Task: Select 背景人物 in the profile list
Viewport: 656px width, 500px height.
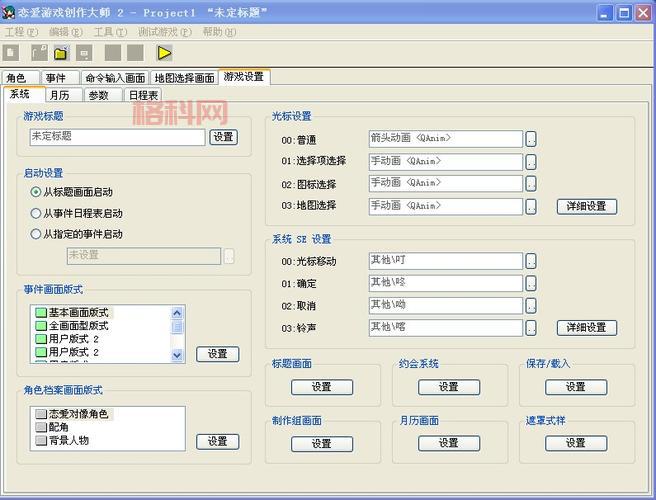Action: tap(69, 440)
